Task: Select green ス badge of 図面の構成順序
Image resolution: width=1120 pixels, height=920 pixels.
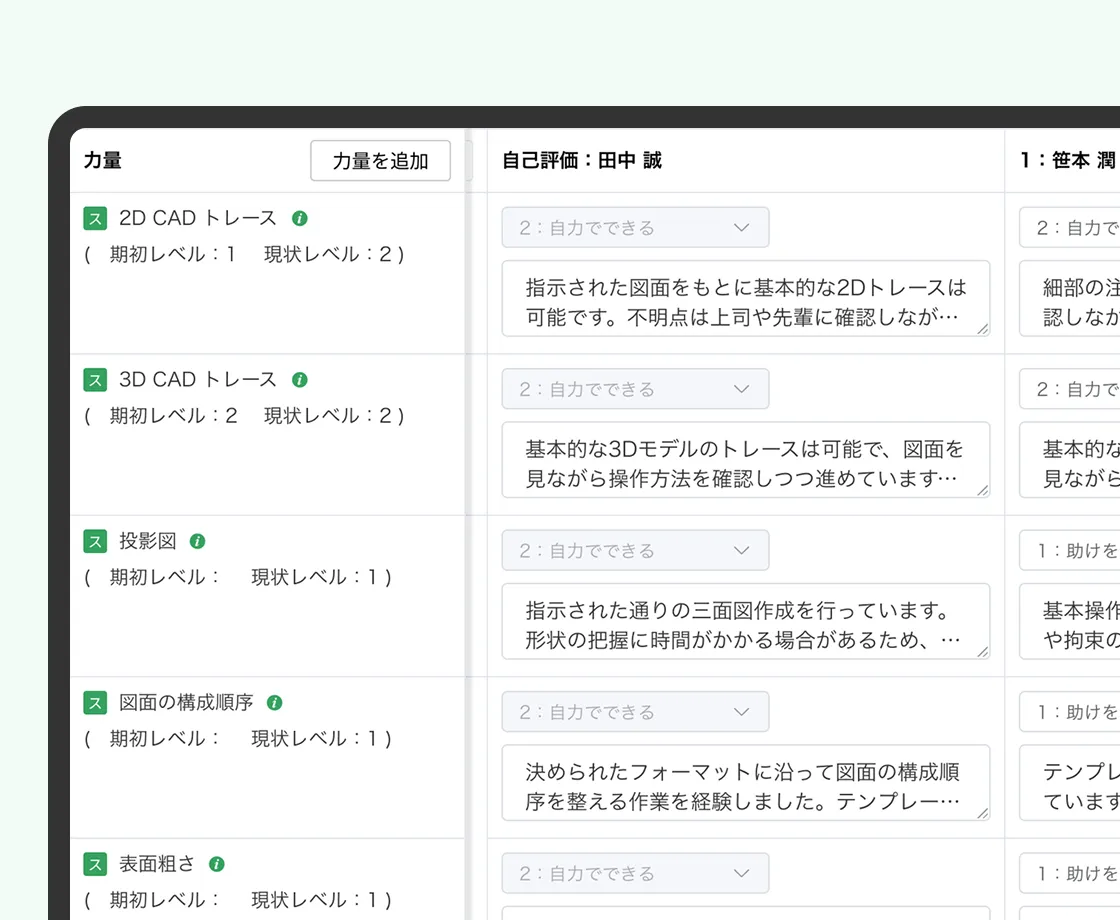Action: (95, 703)
